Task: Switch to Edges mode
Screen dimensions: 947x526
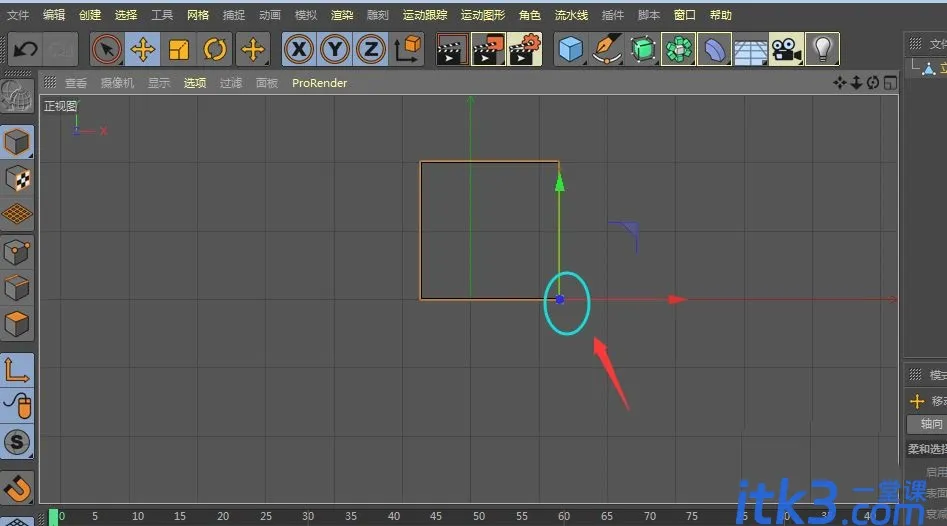Action: pos(16,288)
